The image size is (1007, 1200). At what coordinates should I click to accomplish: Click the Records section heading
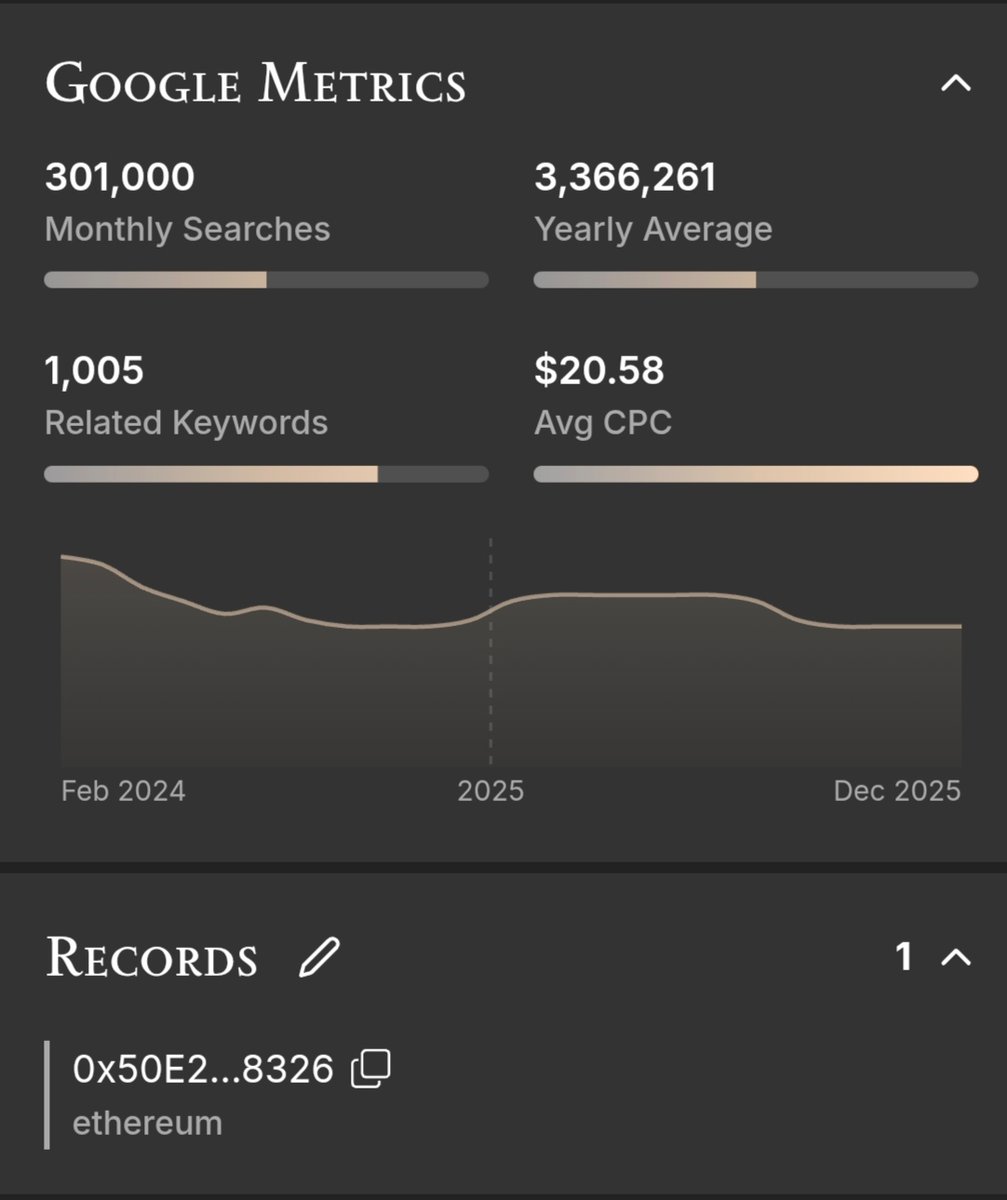point(152,958)
